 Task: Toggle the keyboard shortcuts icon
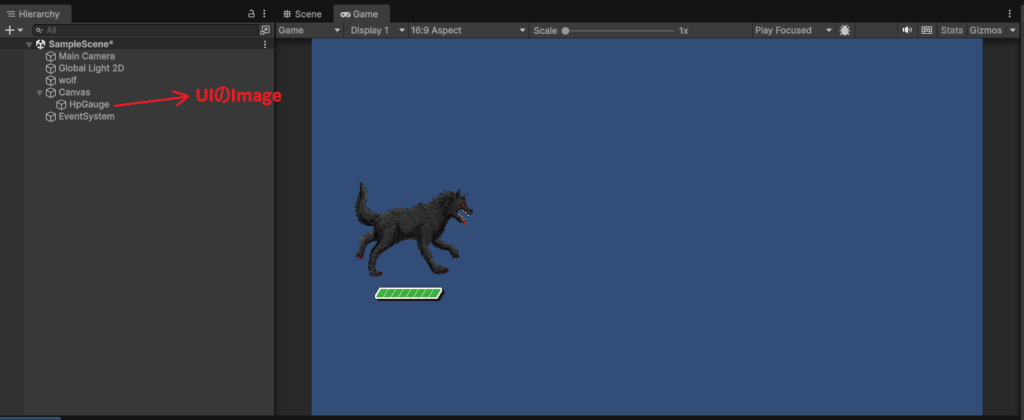pyautogui.click(x=927, y=30)
